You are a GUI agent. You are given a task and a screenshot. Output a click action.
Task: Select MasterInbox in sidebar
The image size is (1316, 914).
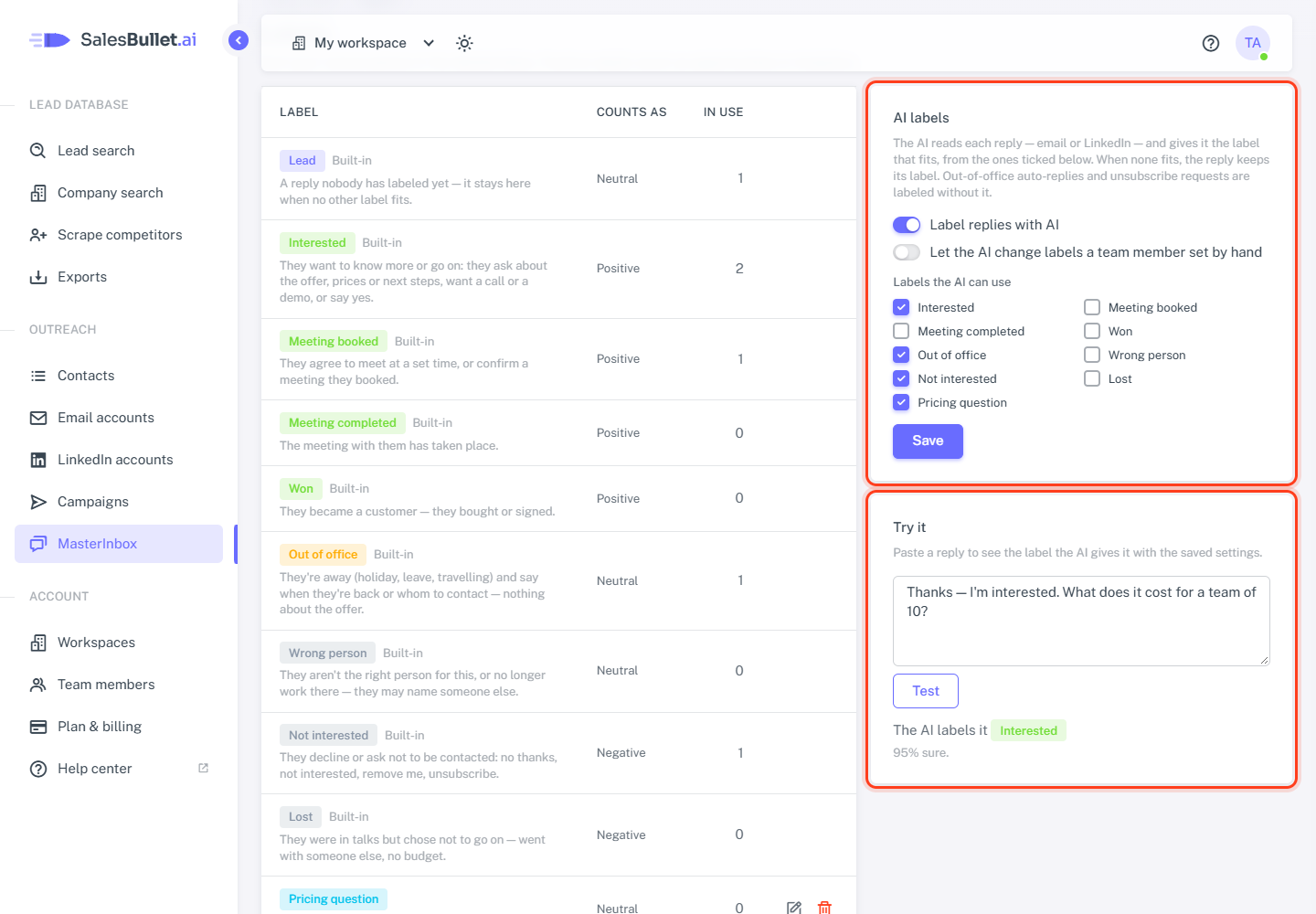[x=119, y=544]
